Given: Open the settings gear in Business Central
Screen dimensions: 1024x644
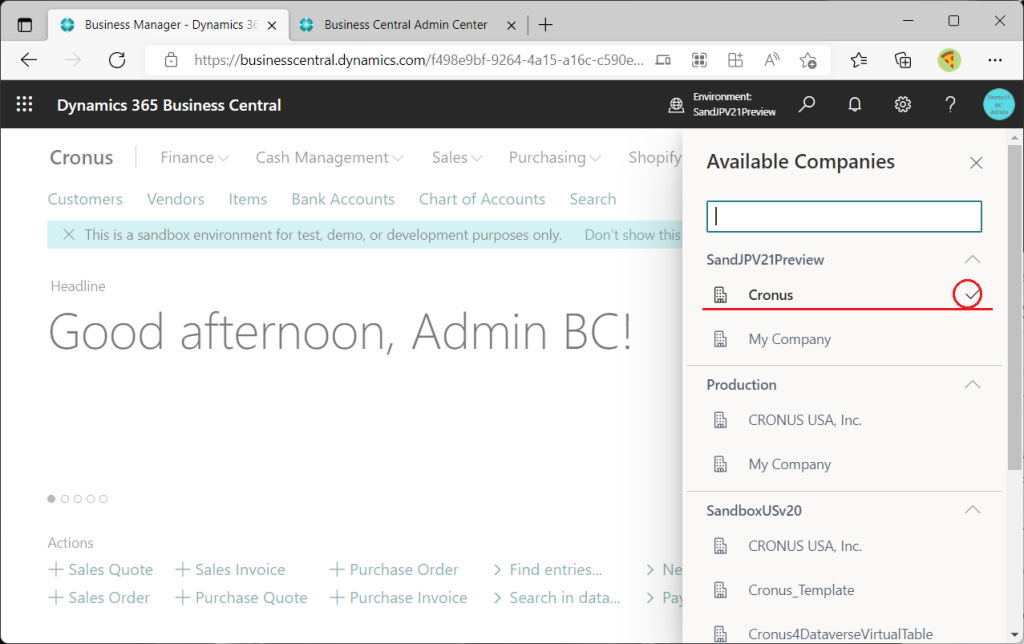Looking at the screenshot, I should (x=903, y=105).
